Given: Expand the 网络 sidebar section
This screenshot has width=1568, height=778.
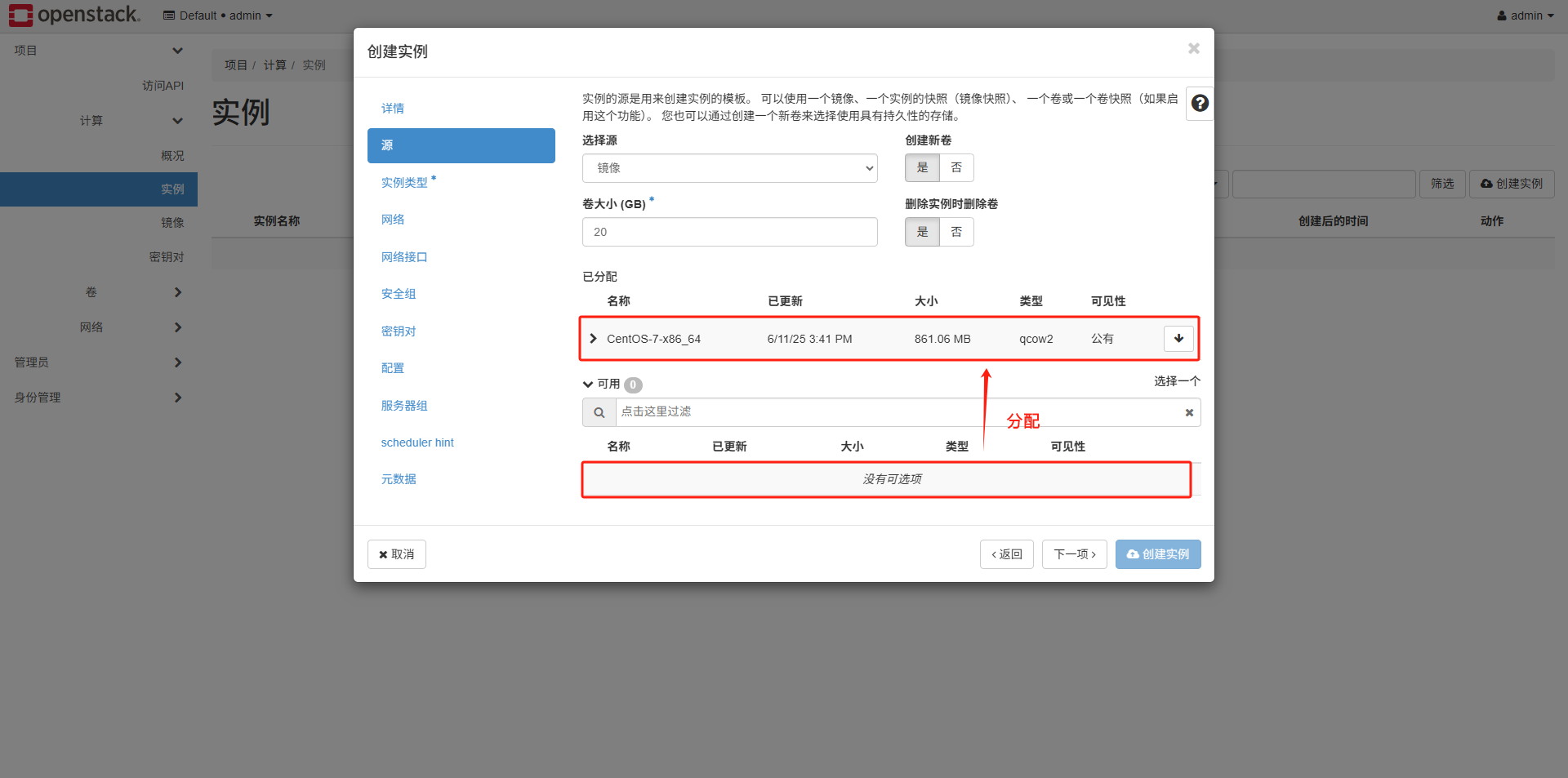Looking at the screenshot, I should [99, 327].
